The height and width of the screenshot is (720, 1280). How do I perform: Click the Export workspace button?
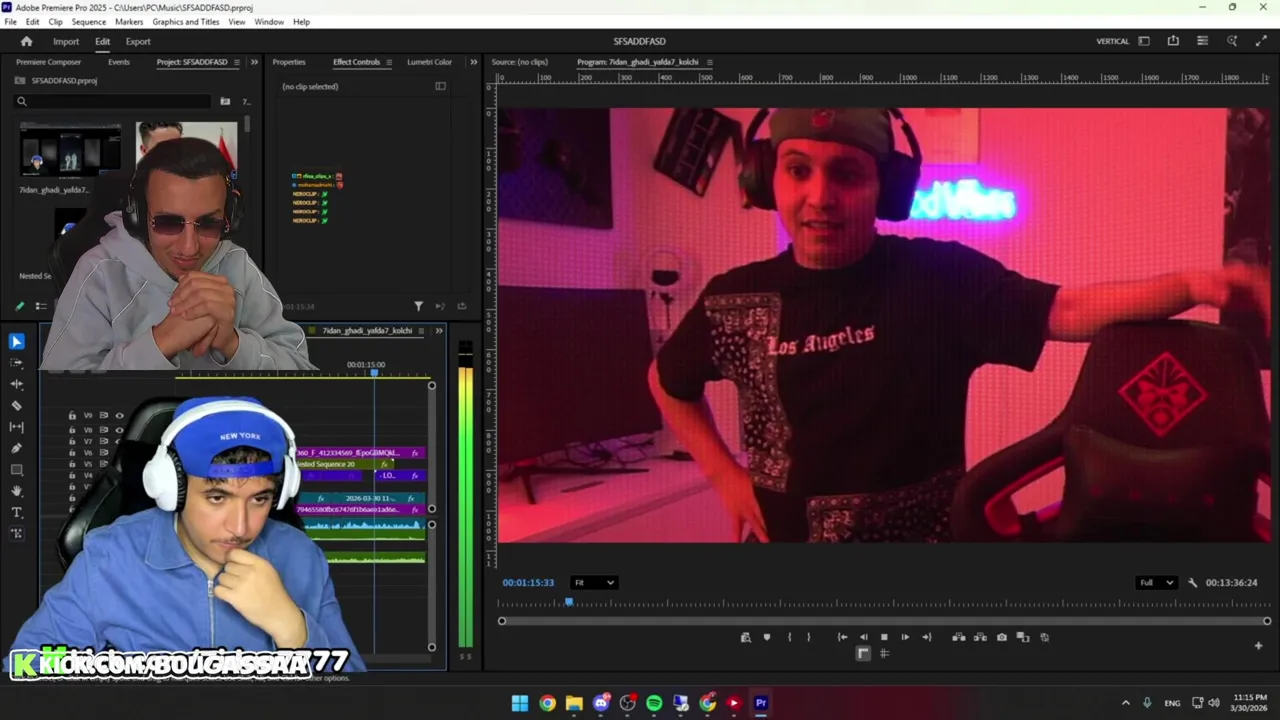click(x=138, y=42)
